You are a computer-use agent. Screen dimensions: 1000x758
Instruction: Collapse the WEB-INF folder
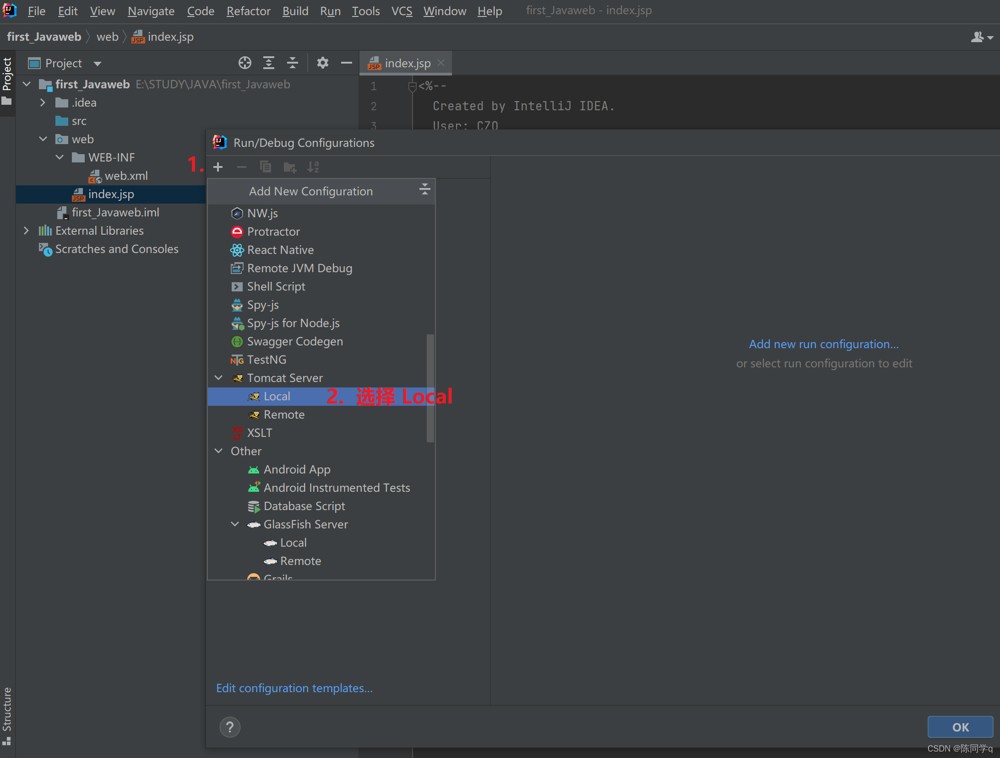59,157
